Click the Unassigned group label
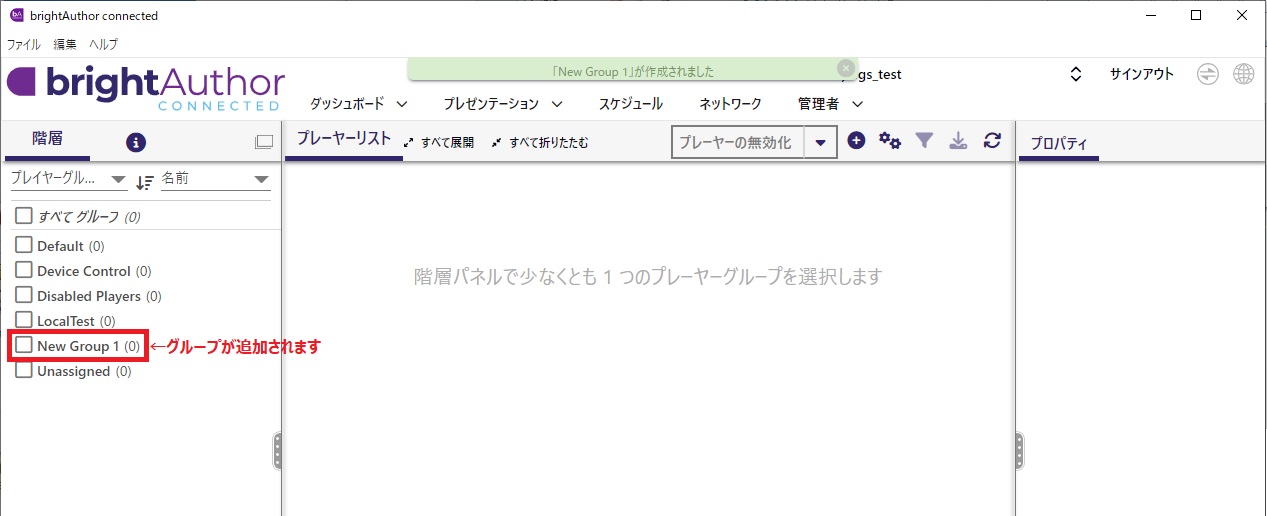Viewport: 1267px width, 516px height. (x=74, y=371)
